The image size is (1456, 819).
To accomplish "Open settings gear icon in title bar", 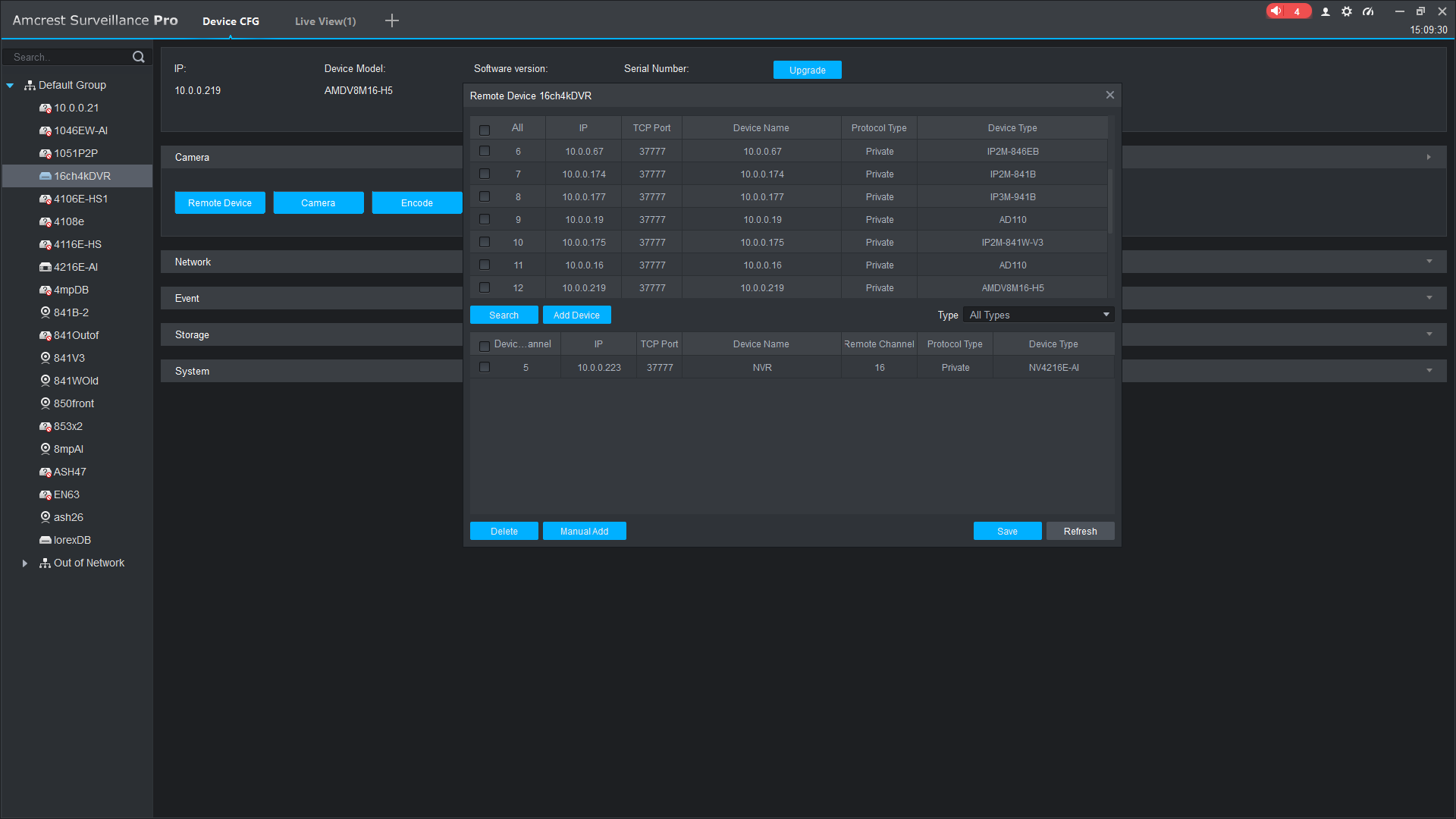I will tap(1347, 11).
